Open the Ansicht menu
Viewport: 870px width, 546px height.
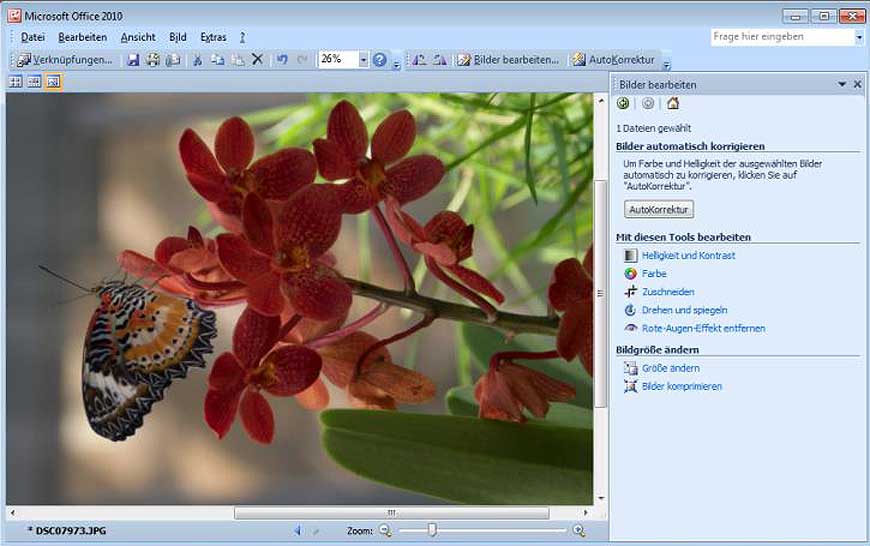pyautogui.click(x=138, y=37)
